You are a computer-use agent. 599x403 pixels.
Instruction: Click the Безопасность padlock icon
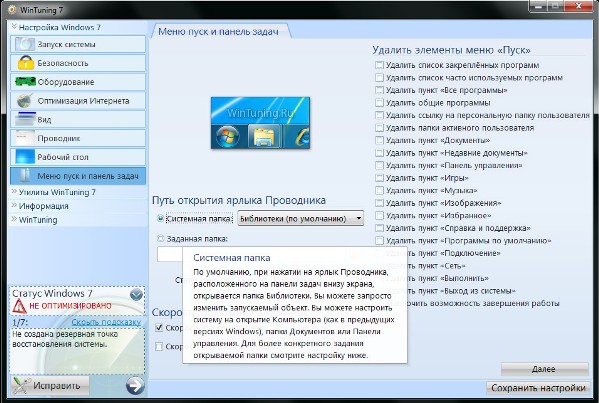pos(26,63)
